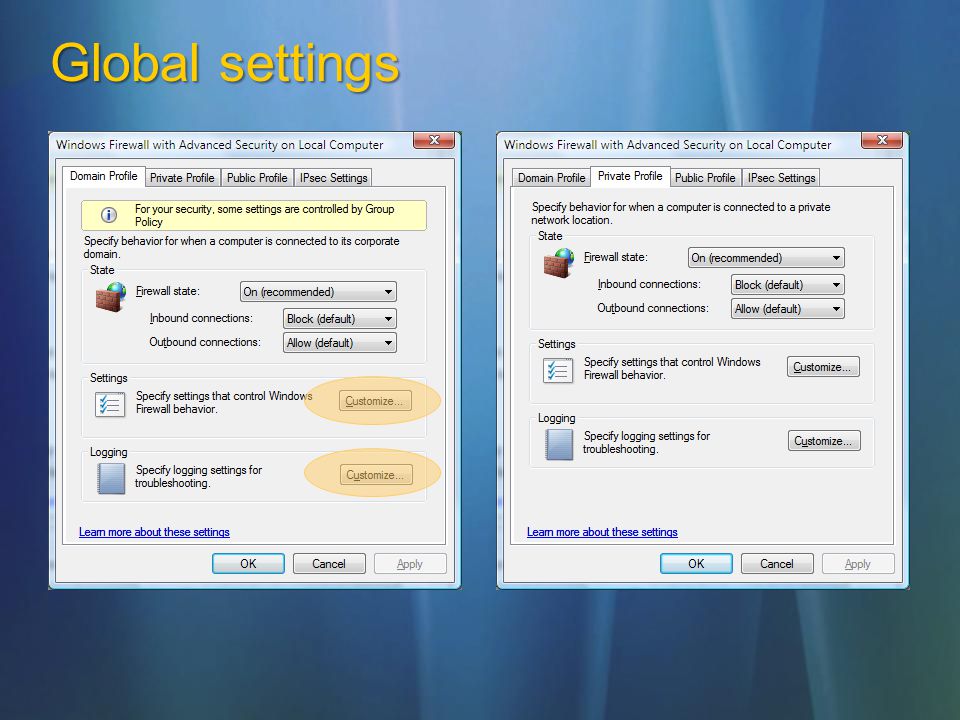Click 'Logging' group label in right dialog

[x=557, y=418]
